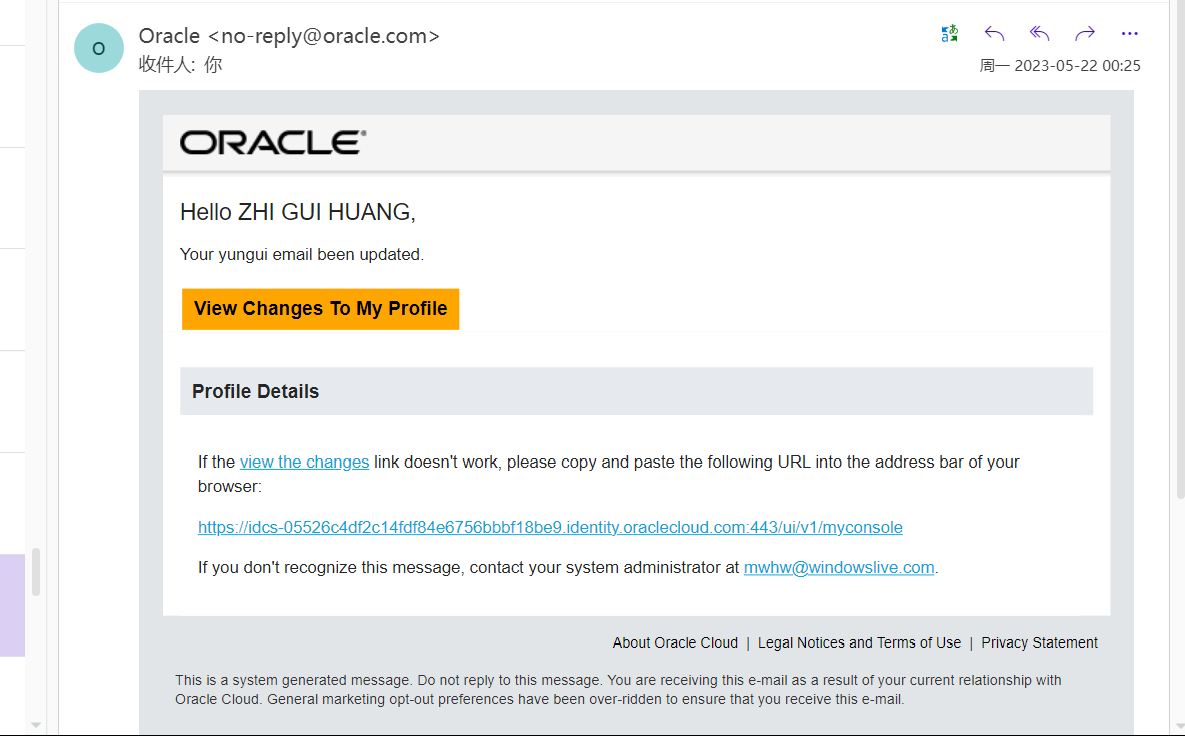1185x736 pixels.
Task: Open the "view the changes" link
Action: pyautogui.click(x=304, y=462)
